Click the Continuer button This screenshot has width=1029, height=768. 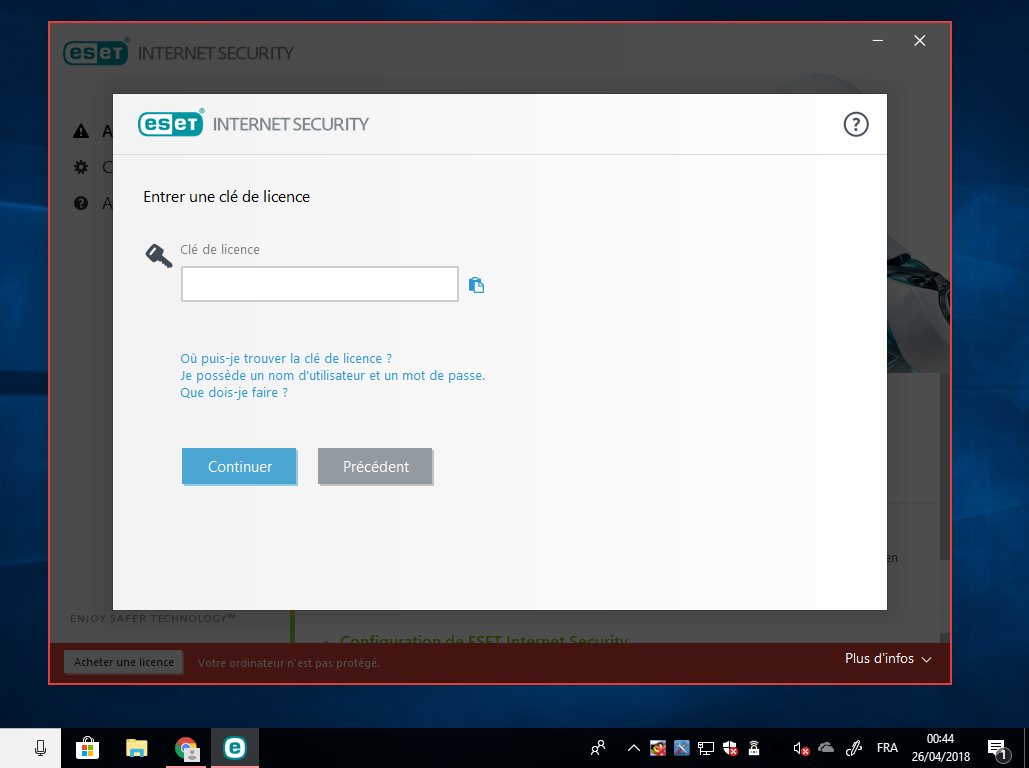[240, 467]
